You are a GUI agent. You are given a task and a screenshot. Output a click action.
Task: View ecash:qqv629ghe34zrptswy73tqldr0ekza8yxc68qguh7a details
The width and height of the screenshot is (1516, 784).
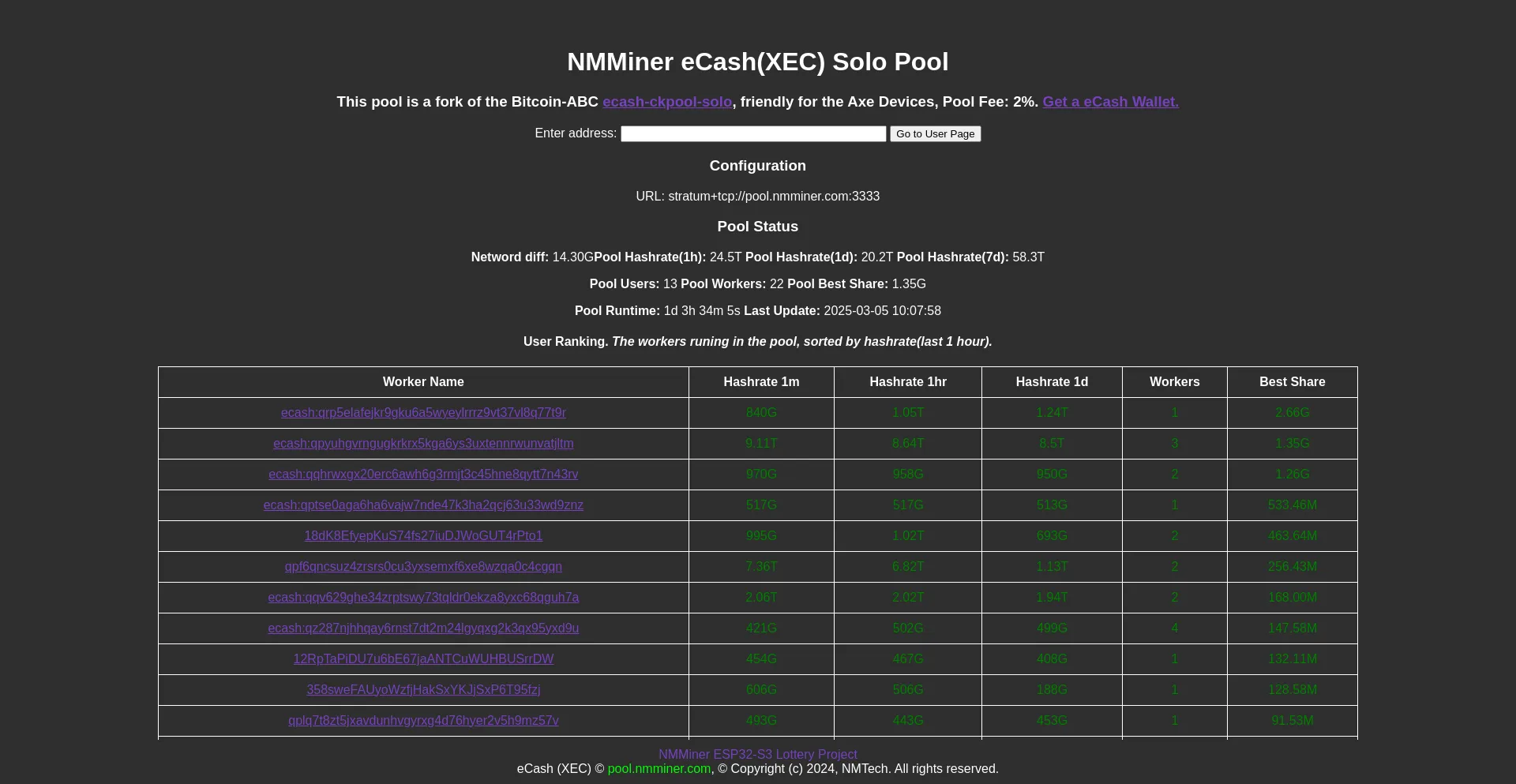[x=423, y=598]
